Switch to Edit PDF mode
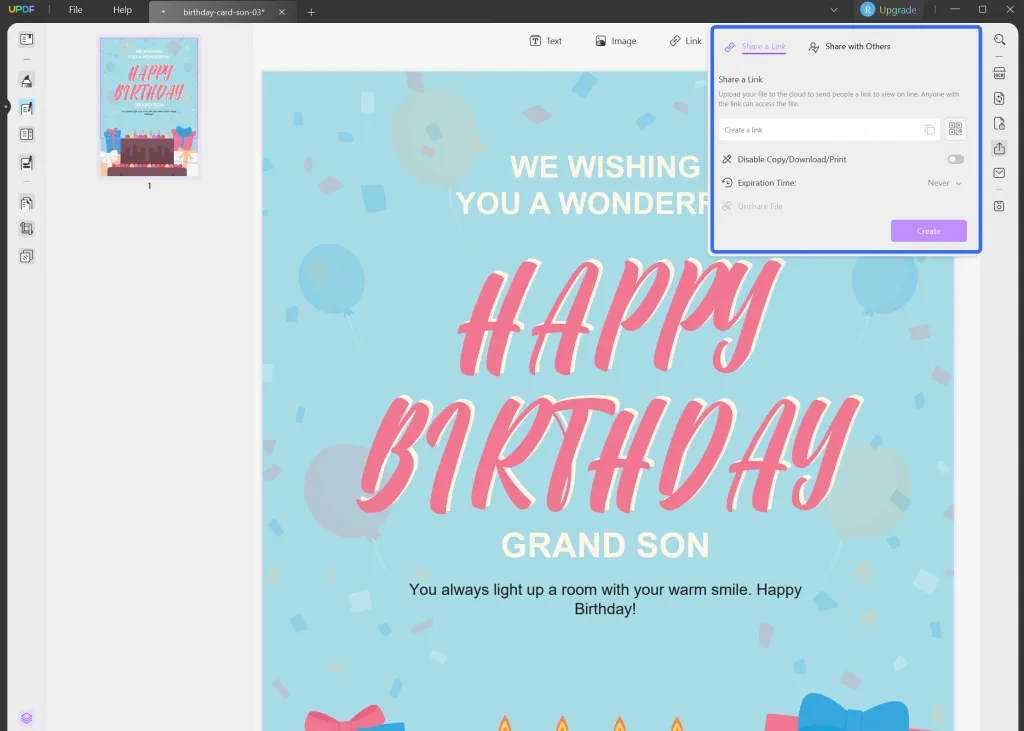 point(27,107)
